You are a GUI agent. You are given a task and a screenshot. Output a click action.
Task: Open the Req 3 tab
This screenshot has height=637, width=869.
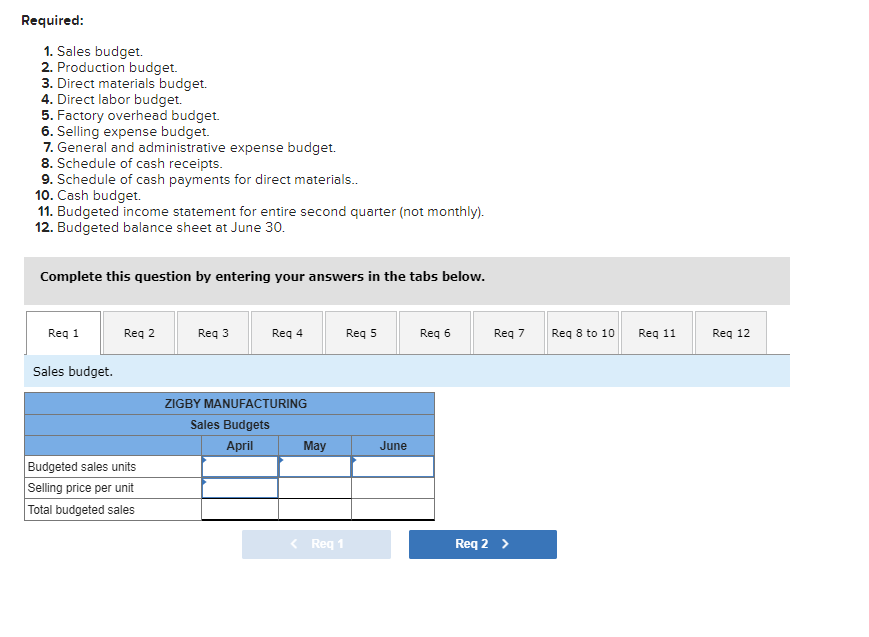(212, 332)
